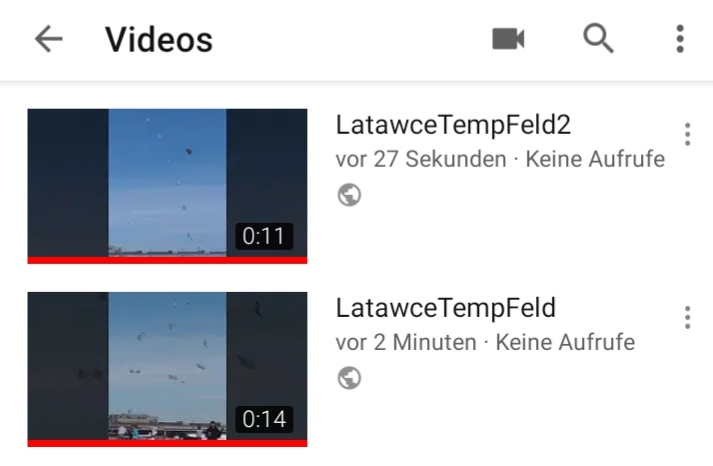This screenshot has width=713, height=466.
Task: Click the 0:11 duration badge
Action: pos(264,236)
